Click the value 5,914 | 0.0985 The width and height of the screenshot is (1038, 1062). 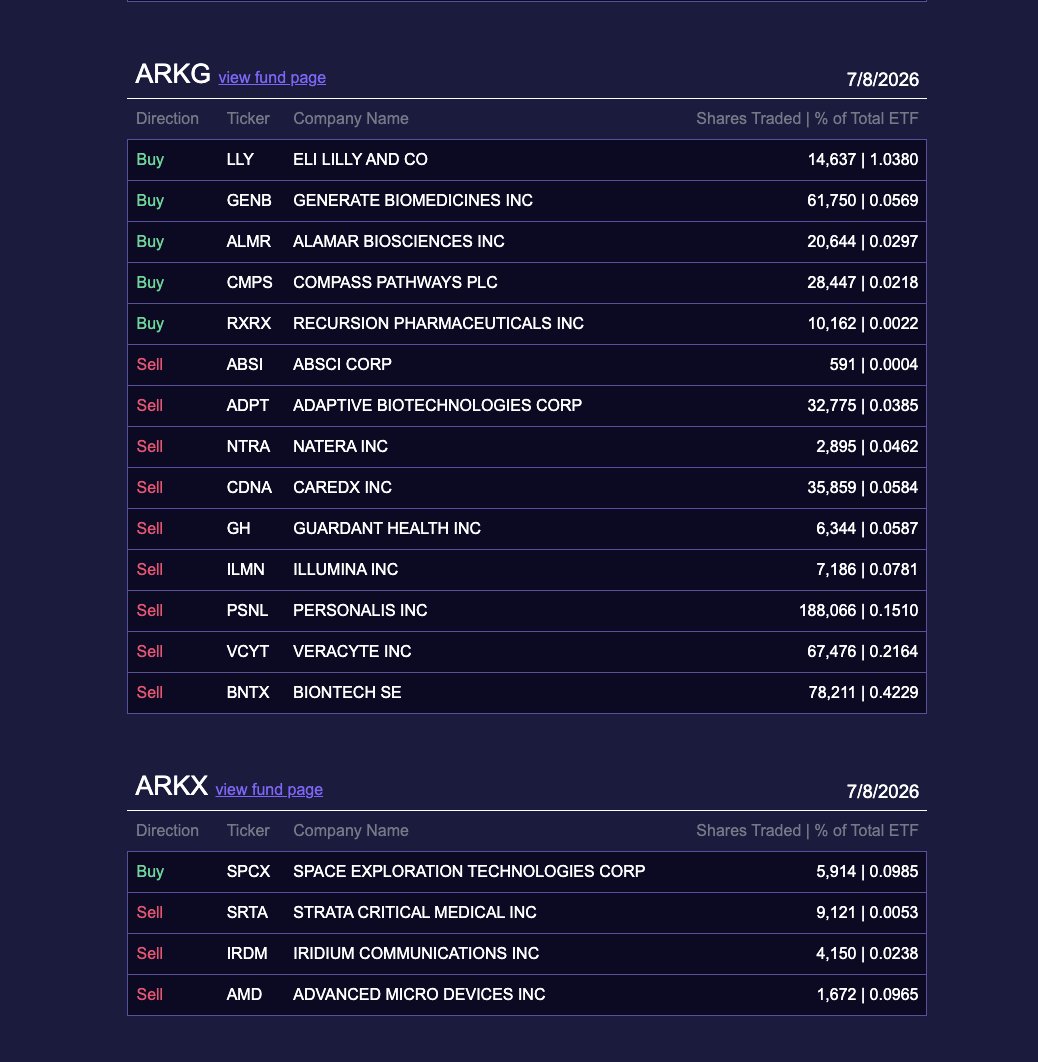click(867, 872)
